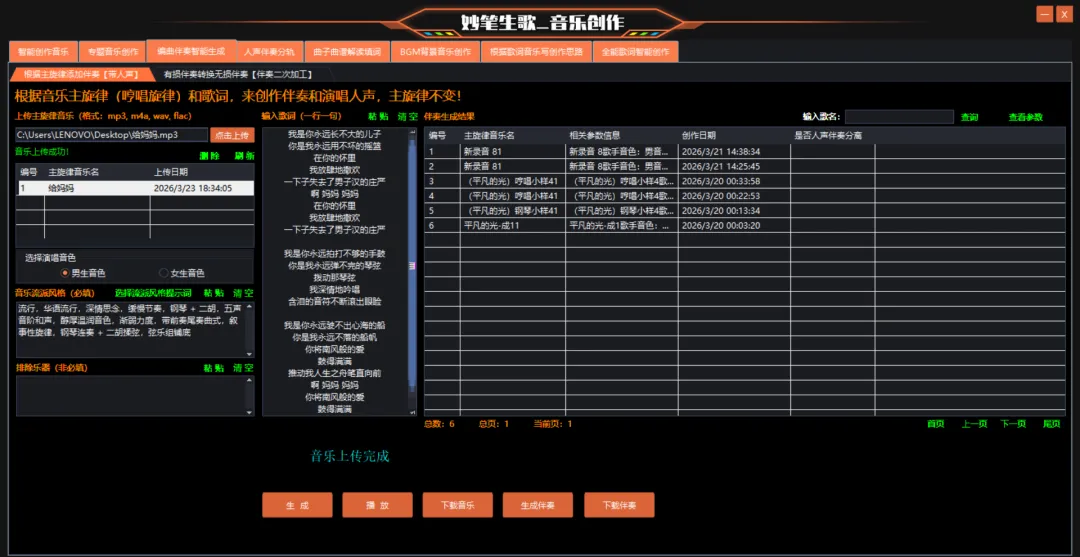The width and height of the screenshot is (1080, 557).
Task: Select the (平凡的光) 钢琴小样41 result row
Action: [x=745, y=211]
